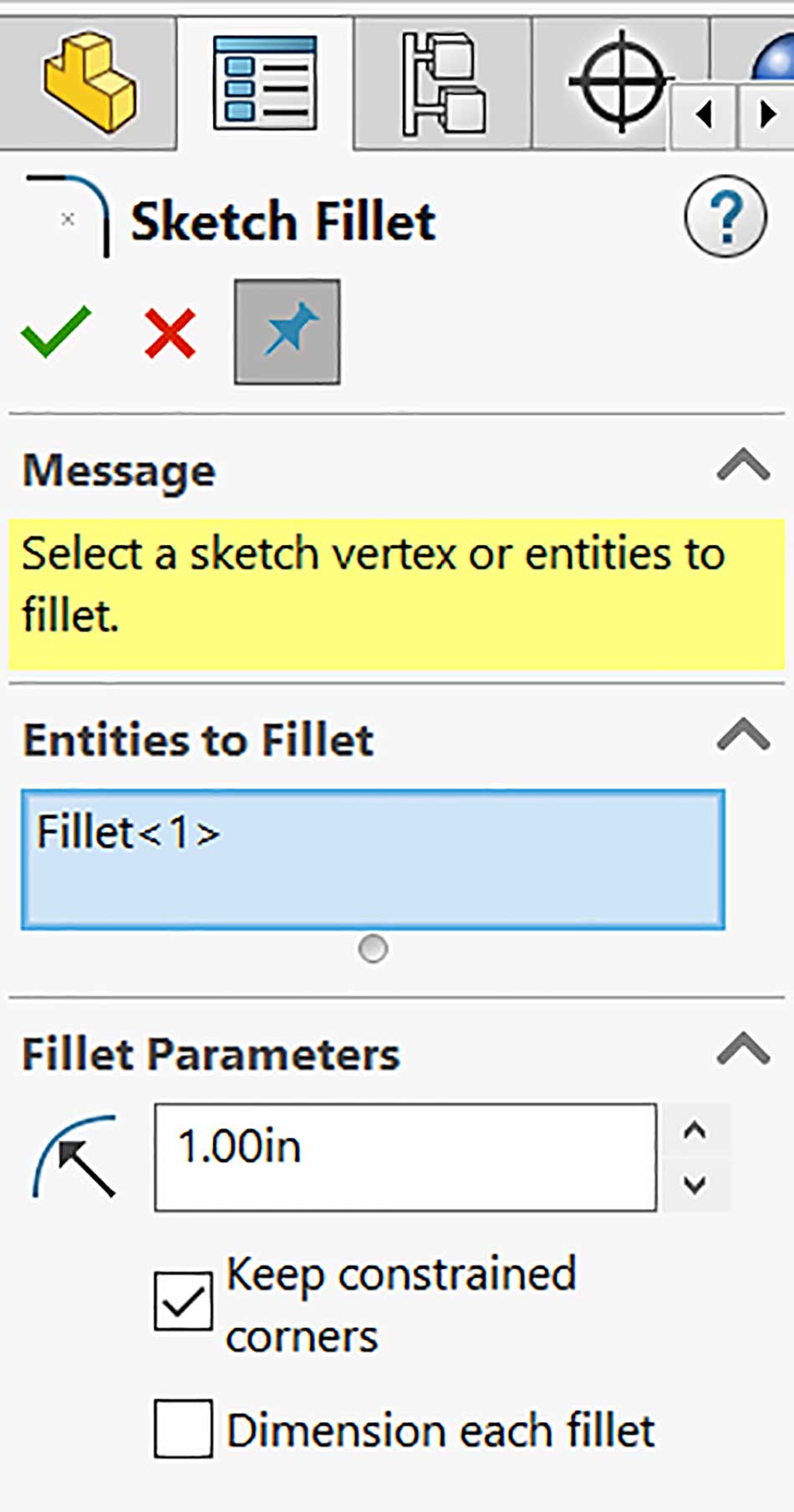Cancel the Sketch Fillet with red X
Image resolution: width=794 pixels, height=1512 pixels.
[x=171, y=332]
